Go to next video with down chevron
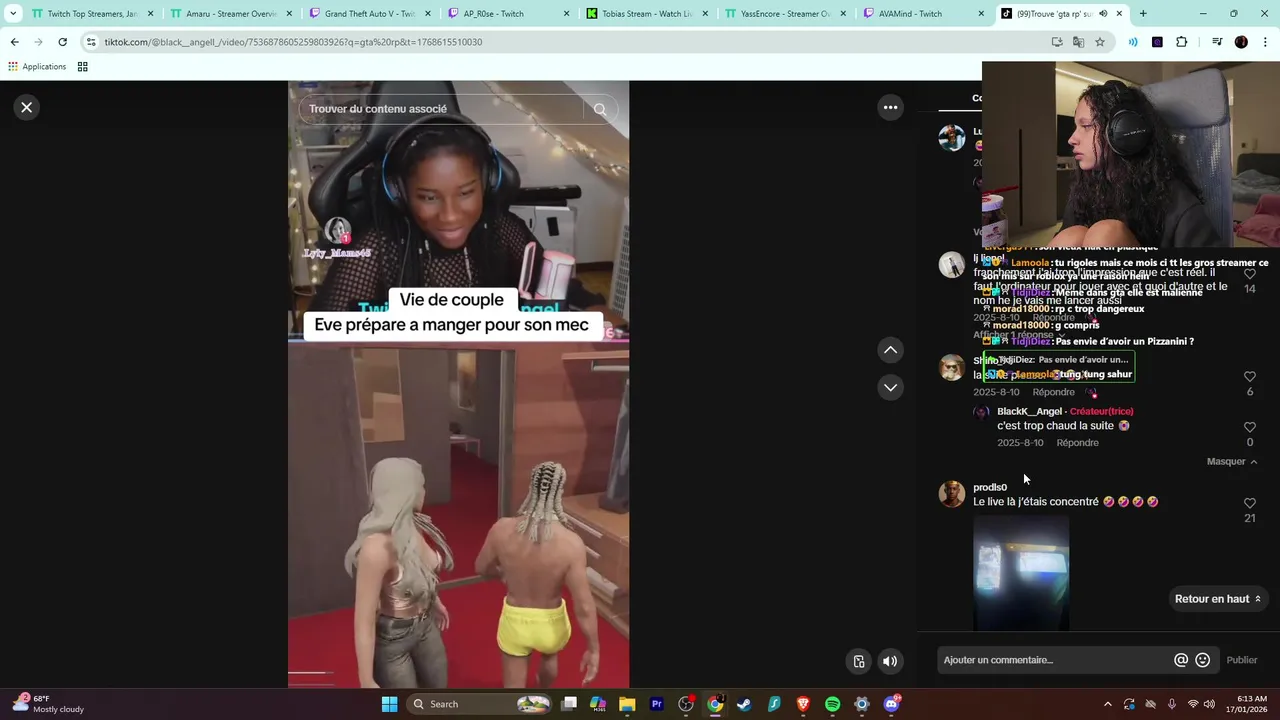The width and height of the screenshot is (1280, 720). click(x=890, y=387)
